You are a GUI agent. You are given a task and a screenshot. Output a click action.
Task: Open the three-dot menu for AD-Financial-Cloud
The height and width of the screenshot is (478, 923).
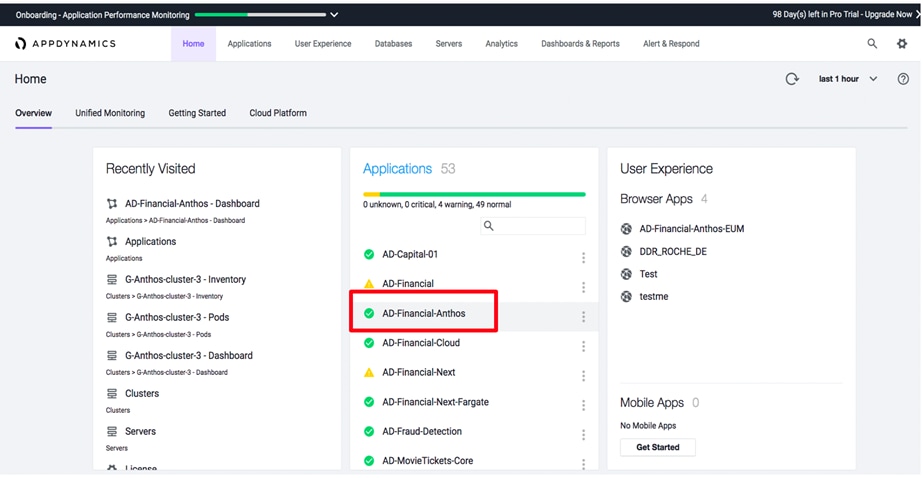(x=583, y=346)
